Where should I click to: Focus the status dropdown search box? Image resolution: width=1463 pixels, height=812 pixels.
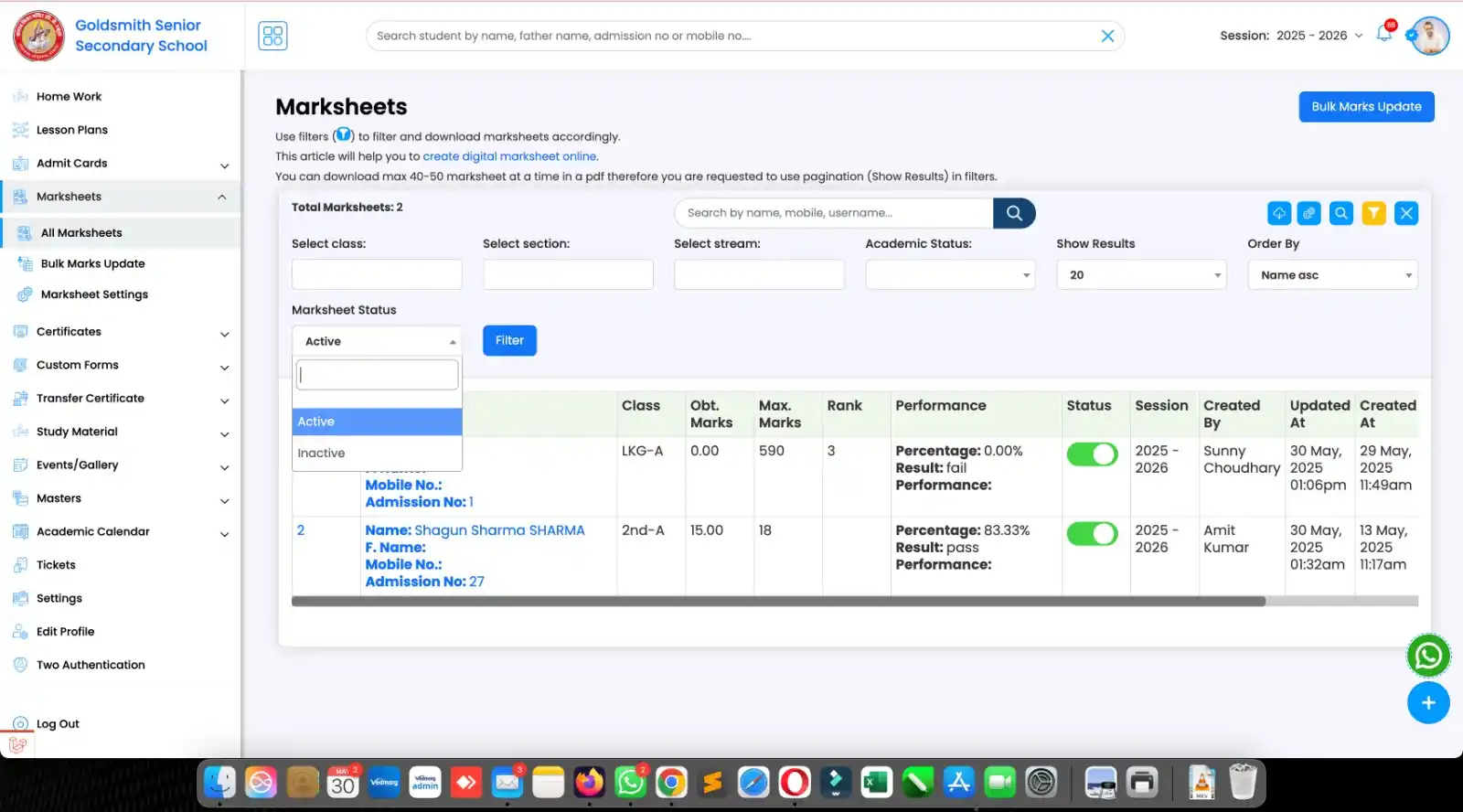pyautogui.click(x=377, y=375)
